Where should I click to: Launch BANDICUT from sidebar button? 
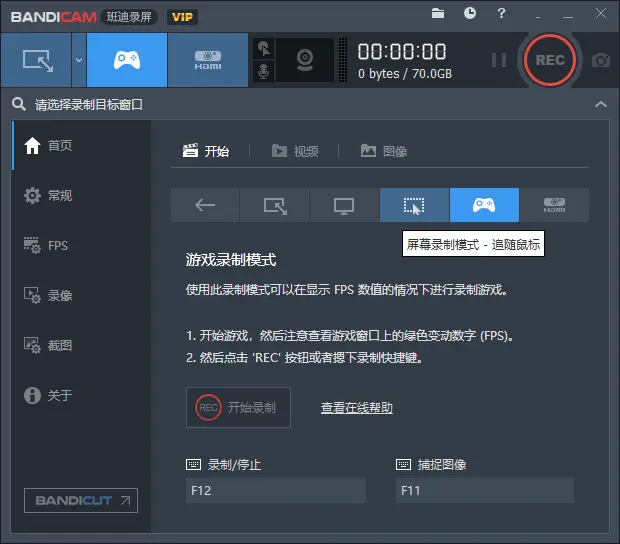(81, 501)
